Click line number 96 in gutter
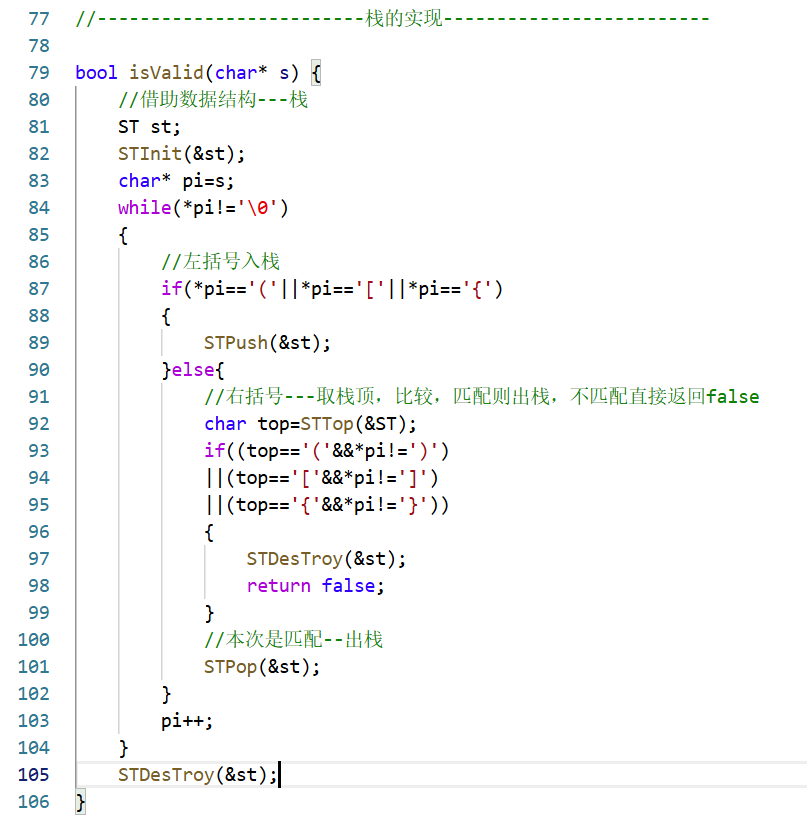 point(39,532)
